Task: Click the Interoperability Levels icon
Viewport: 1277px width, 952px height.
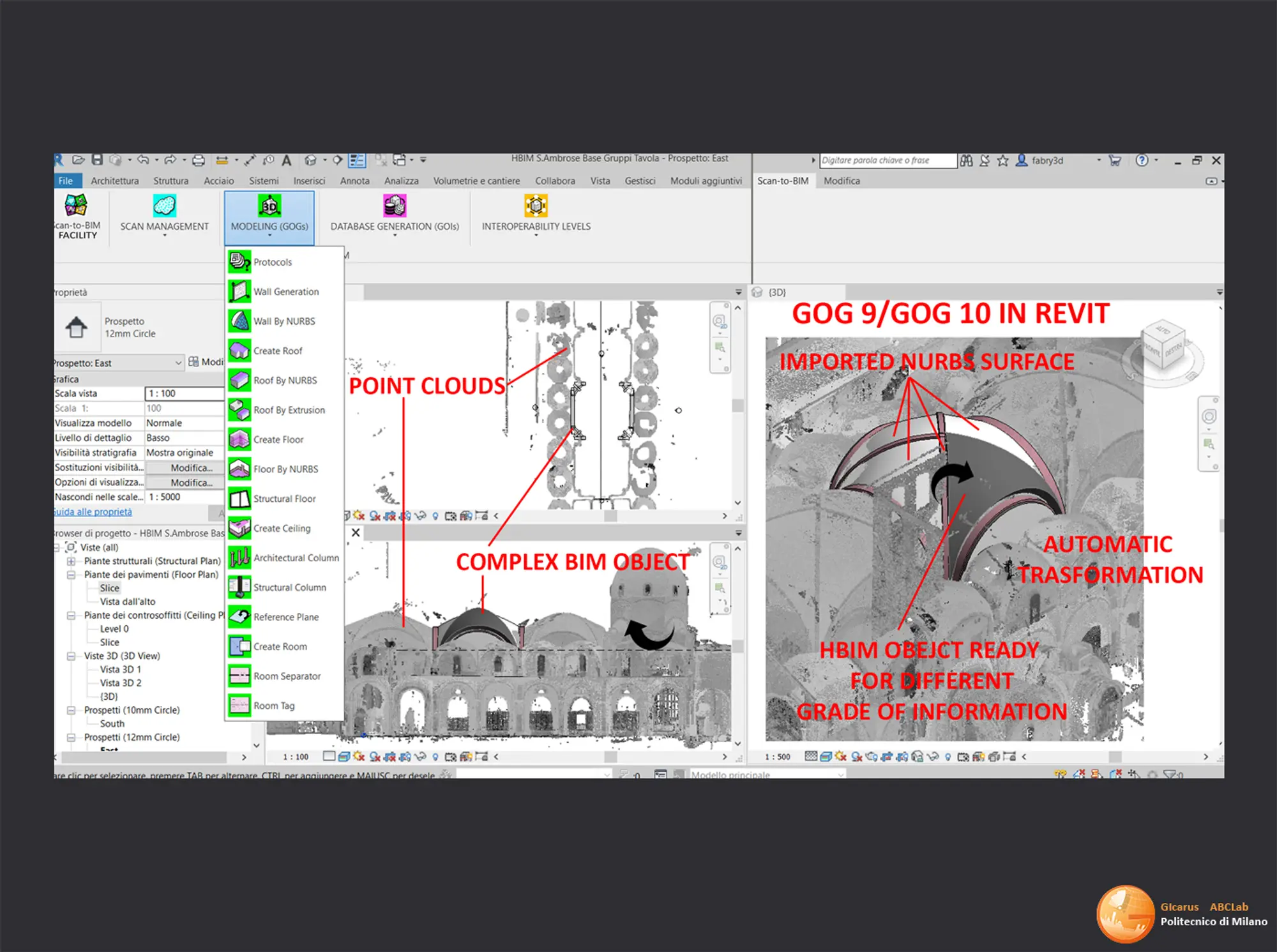Action: click(536, 206)
